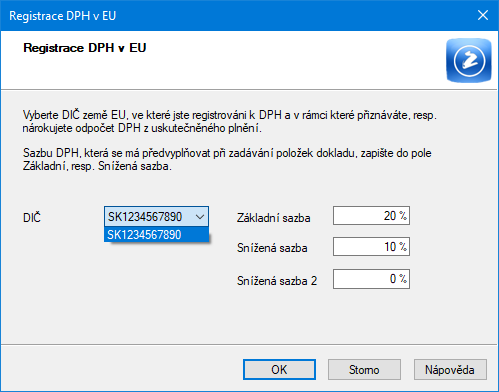Screen dimensions: 499x392
Task: Click the Snížená sazba label
Action: pos(272,248)
